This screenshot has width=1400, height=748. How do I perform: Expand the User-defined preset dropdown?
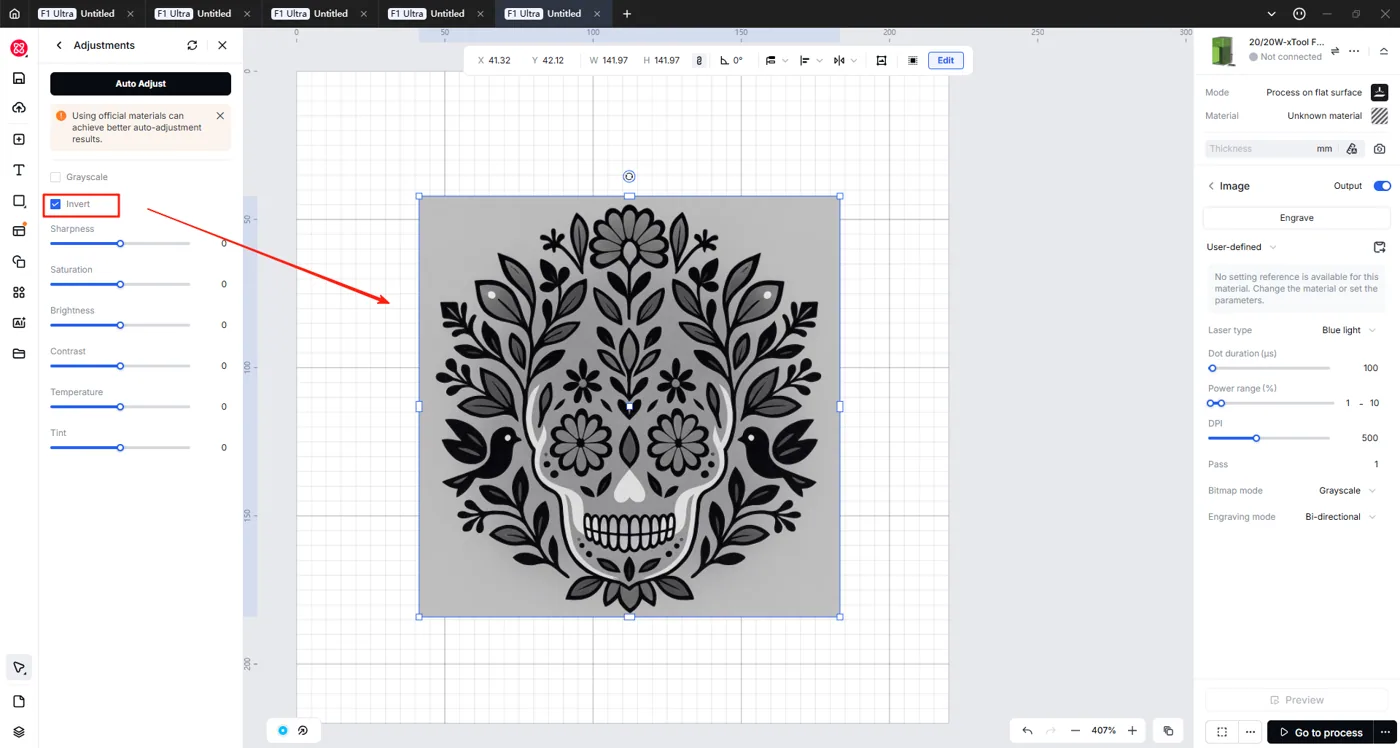1241,247
